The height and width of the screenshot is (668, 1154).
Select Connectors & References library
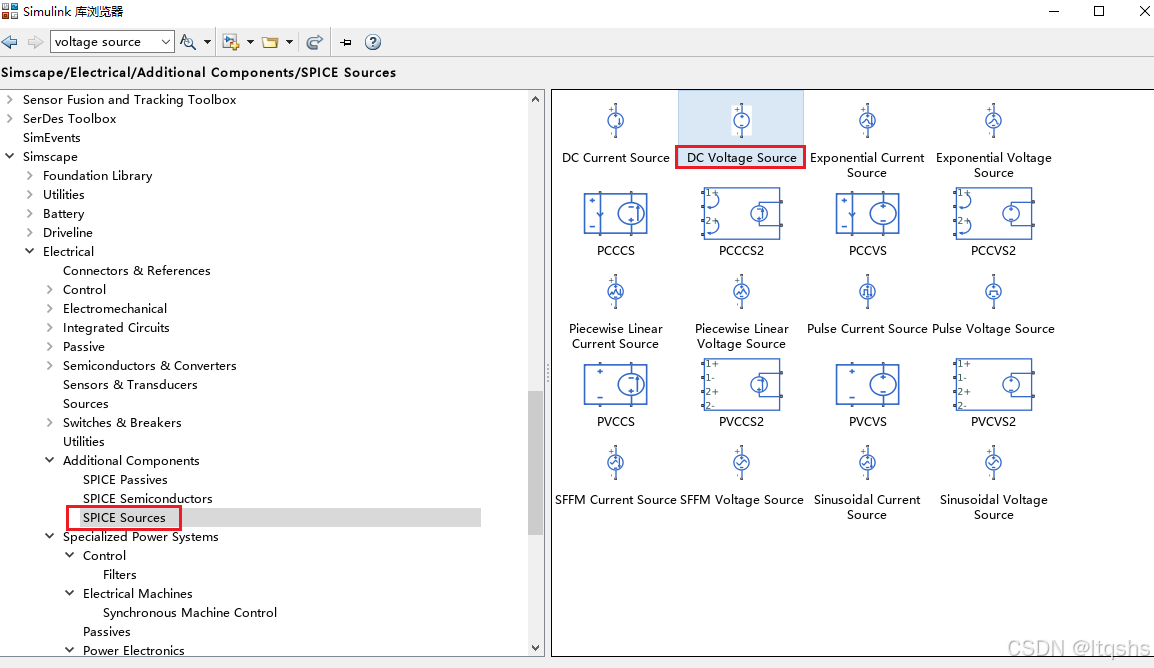[x=137, y=271]
